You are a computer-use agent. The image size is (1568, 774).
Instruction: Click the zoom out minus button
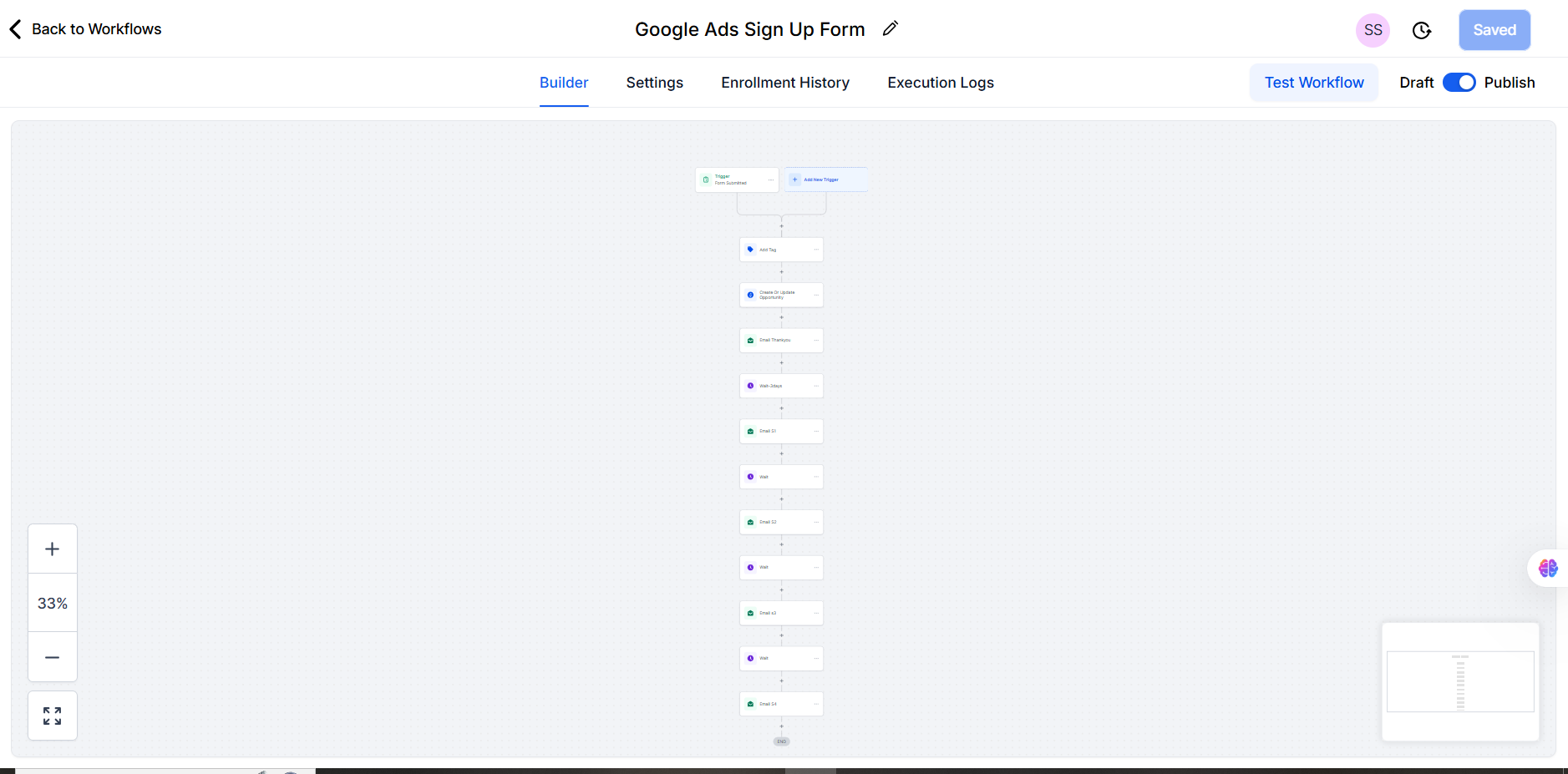point(53,657)
